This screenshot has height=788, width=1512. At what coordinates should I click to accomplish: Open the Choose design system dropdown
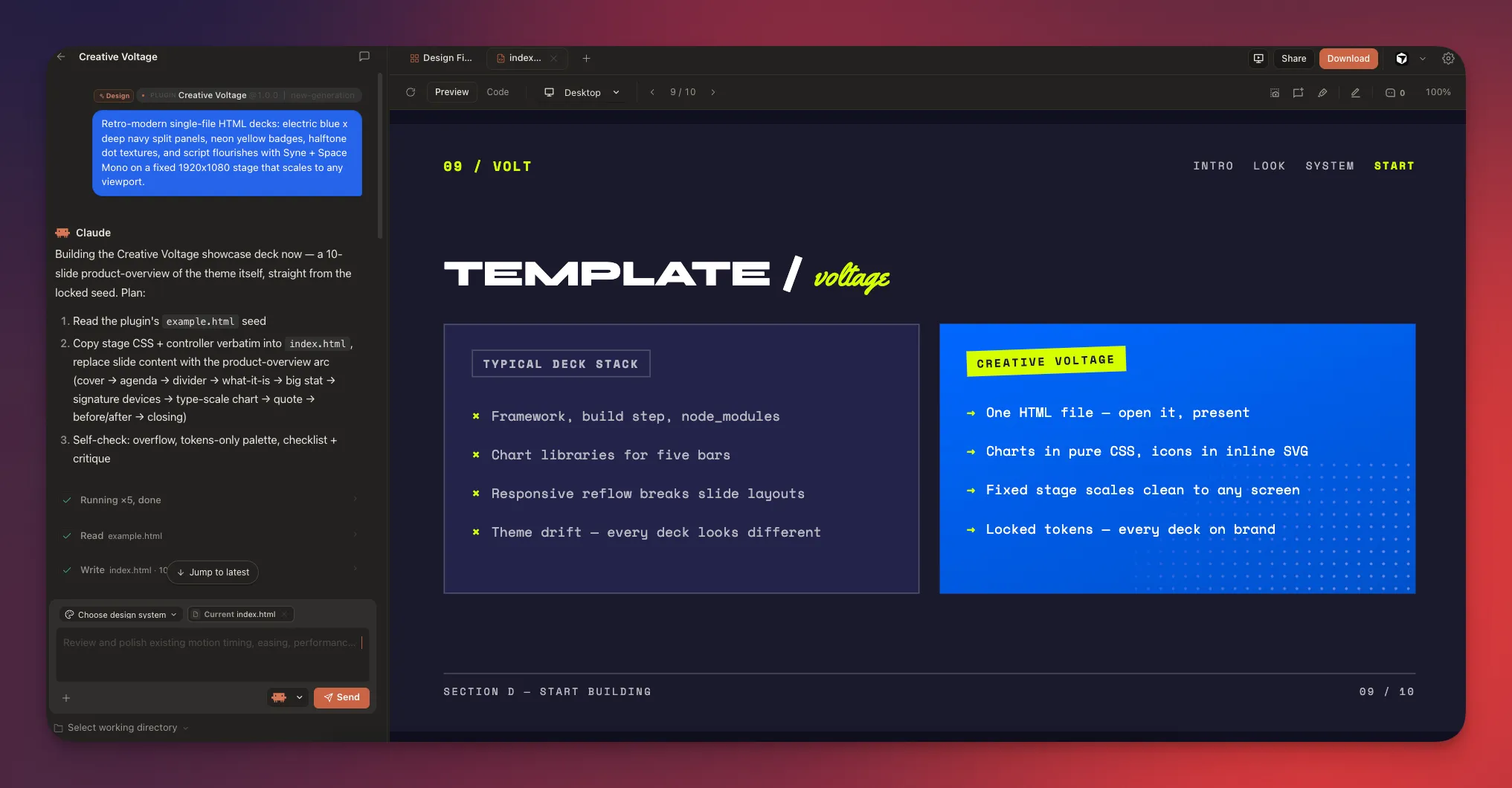(x=121, y=615)
